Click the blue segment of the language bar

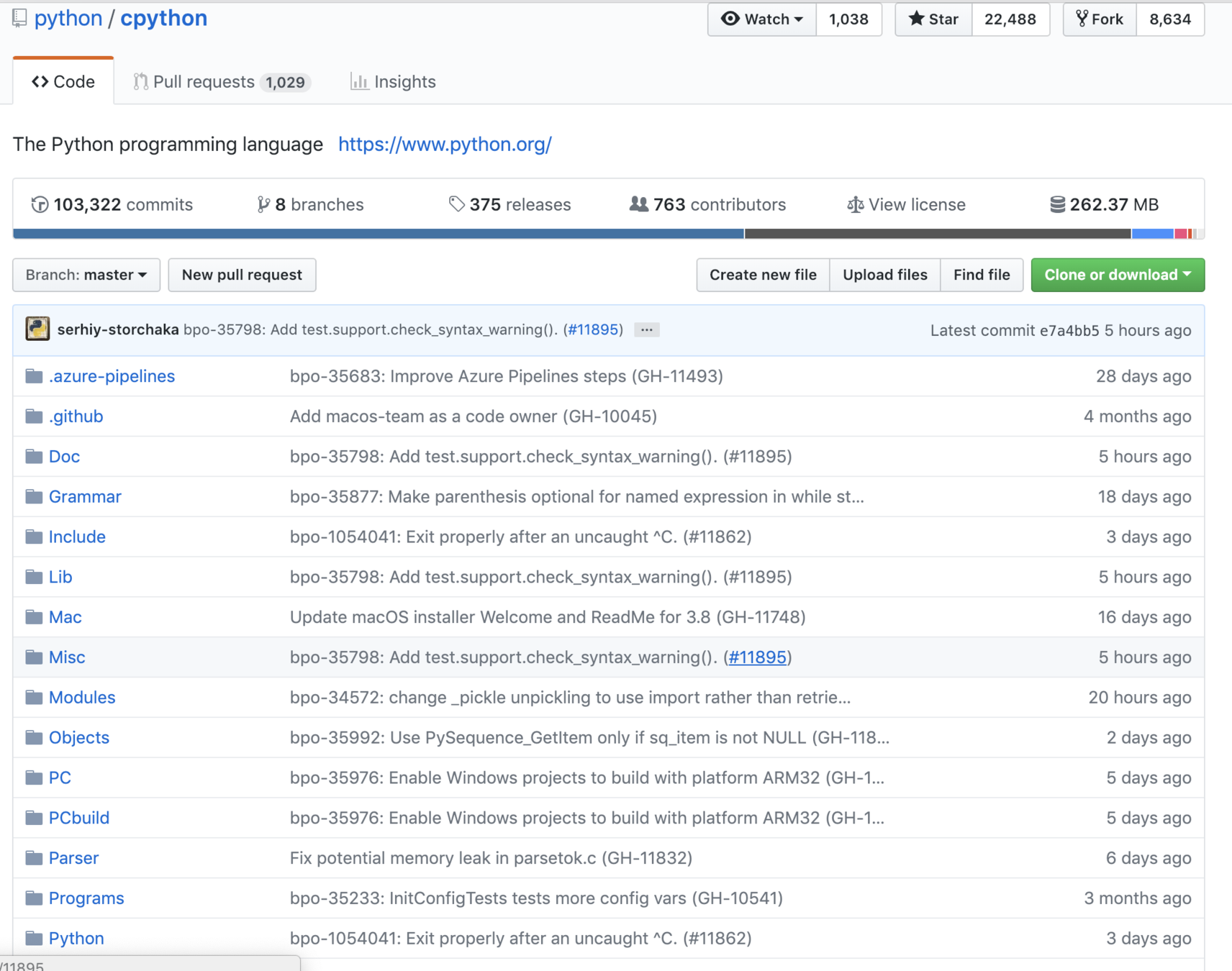[x=379, y=234]
